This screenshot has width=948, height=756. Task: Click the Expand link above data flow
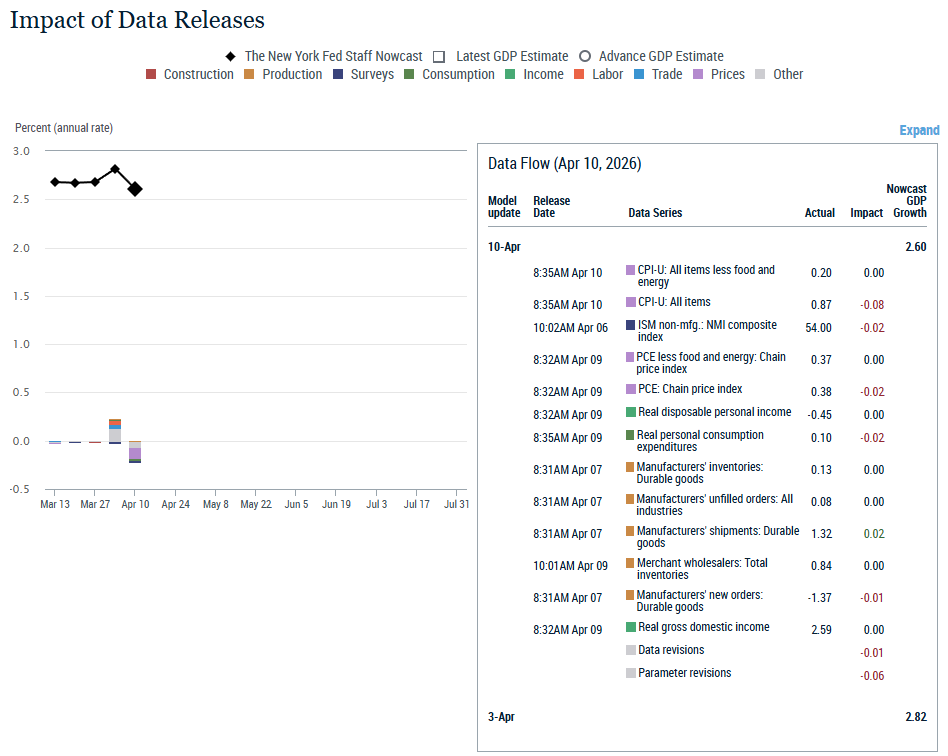pyautogui.click(x=919, y=130)
